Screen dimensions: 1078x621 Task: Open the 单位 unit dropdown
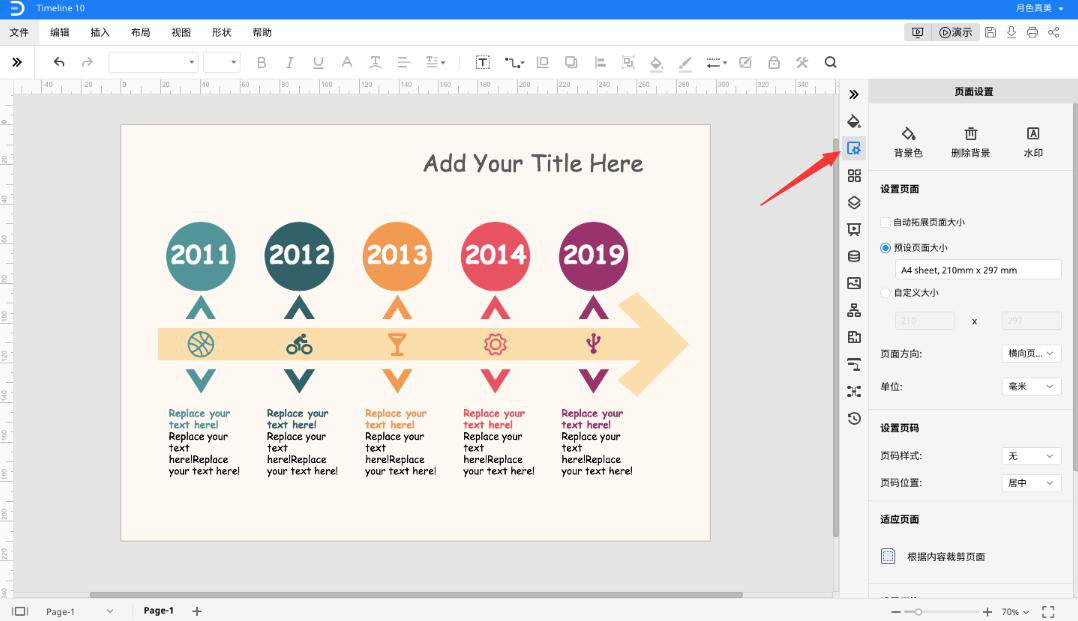pos(1031,386)
